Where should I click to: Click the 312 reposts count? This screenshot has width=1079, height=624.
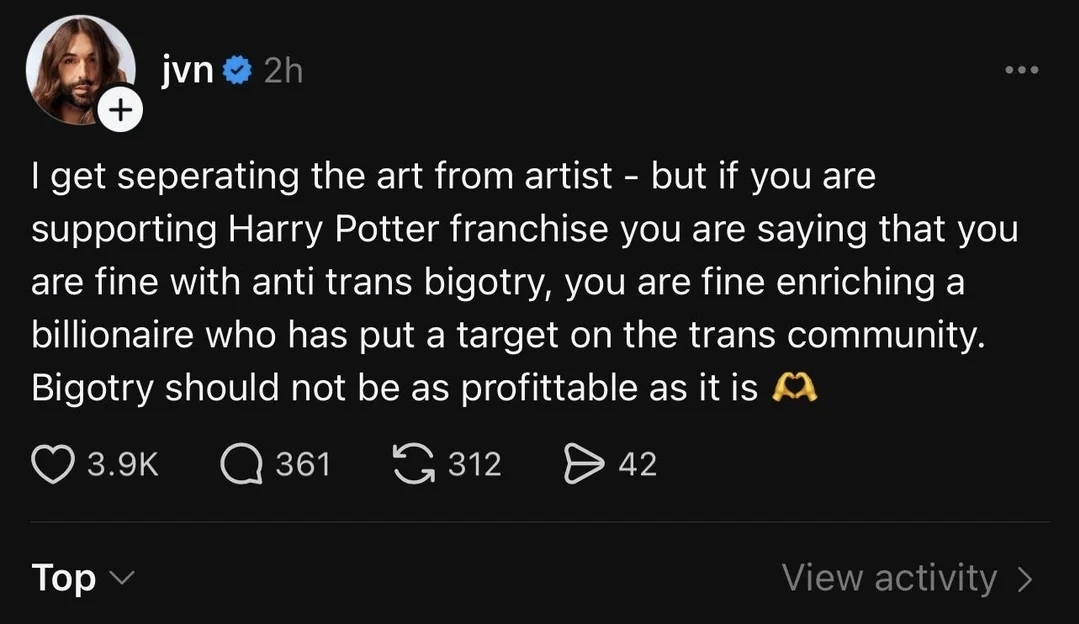(x=474, y=464)
